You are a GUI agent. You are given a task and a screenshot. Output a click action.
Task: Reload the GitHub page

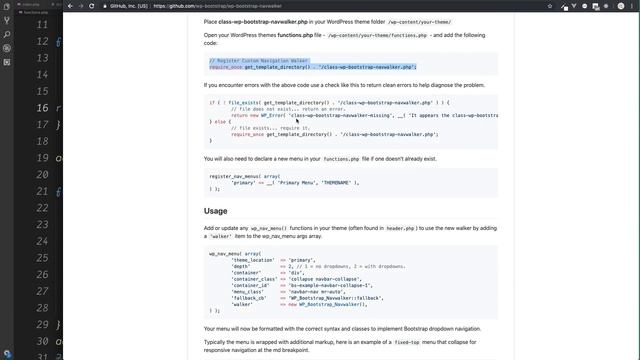91,6
